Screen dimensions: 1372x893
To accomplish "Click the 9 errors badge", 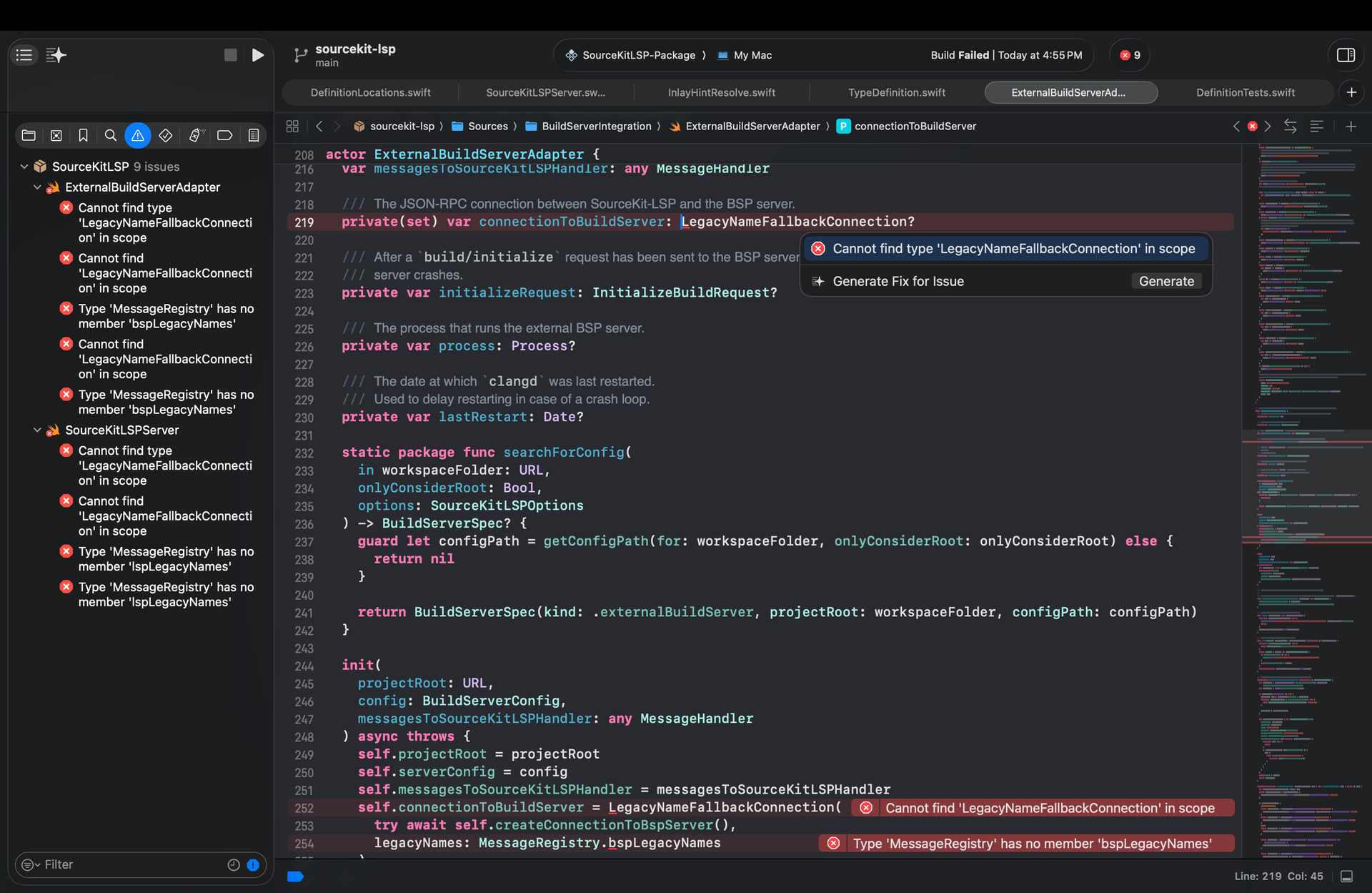I will point(1130,55).
